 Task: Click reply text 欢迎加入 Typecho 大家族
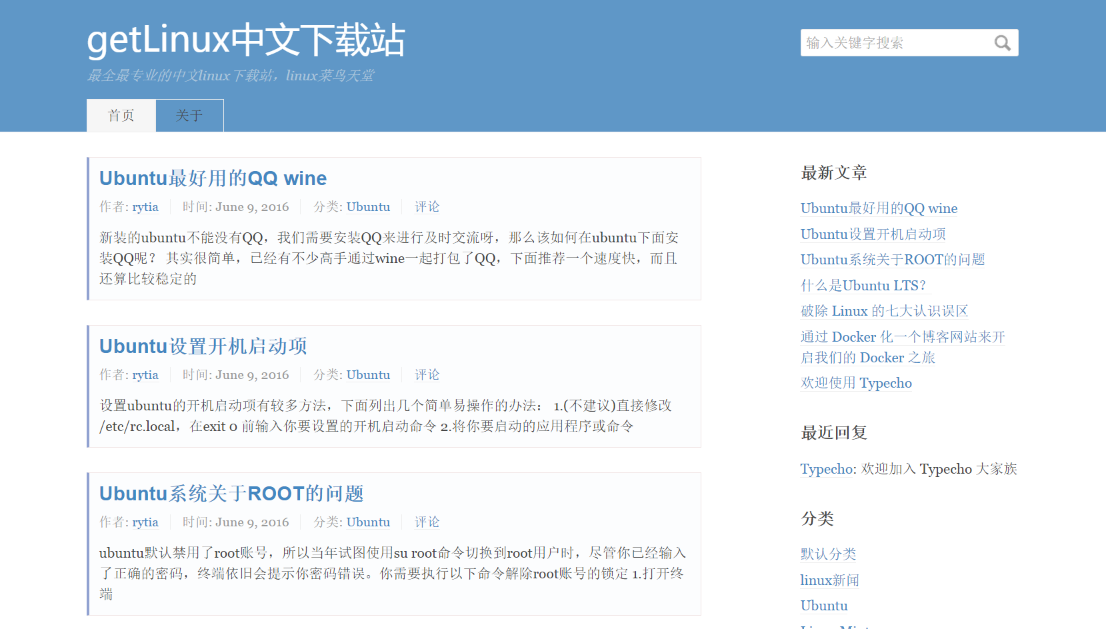(939, 469)
